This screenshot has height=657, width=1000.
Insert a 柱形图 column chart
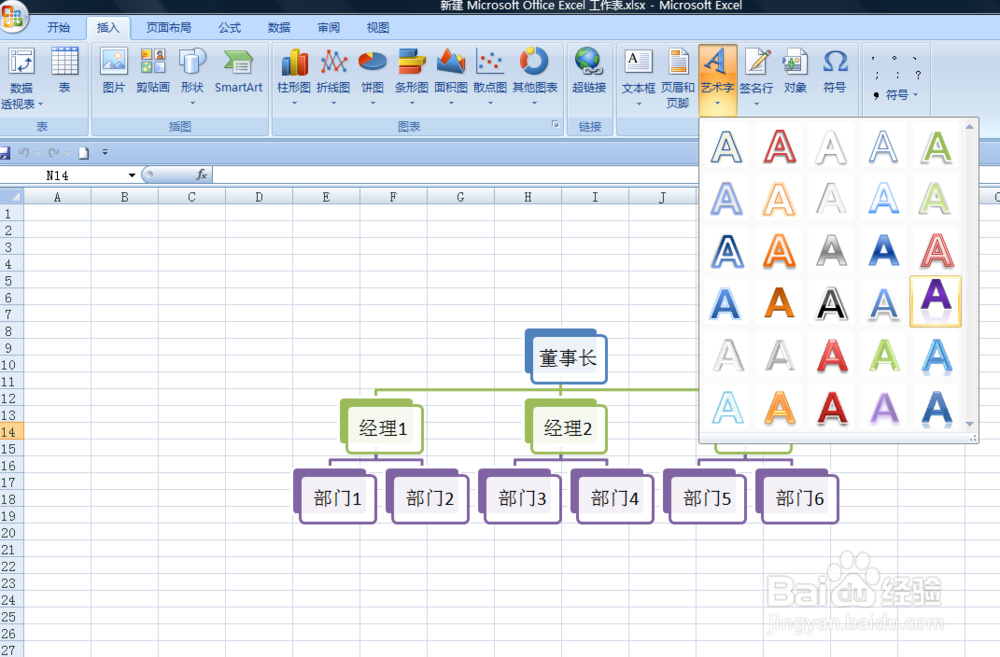(x=294, y=75)
